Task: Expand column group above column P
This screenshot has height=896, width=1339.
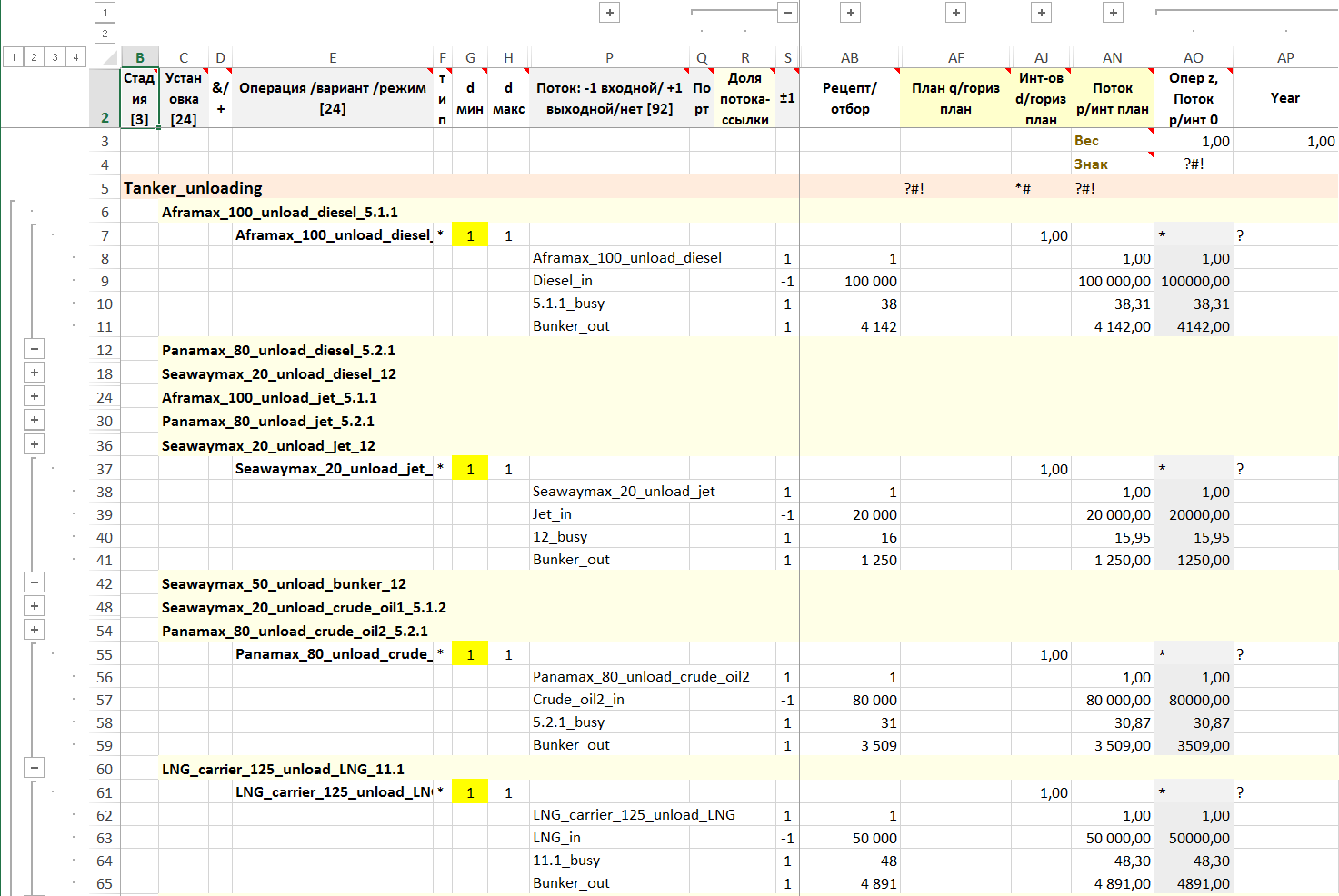Action: [x=610, y=13]
